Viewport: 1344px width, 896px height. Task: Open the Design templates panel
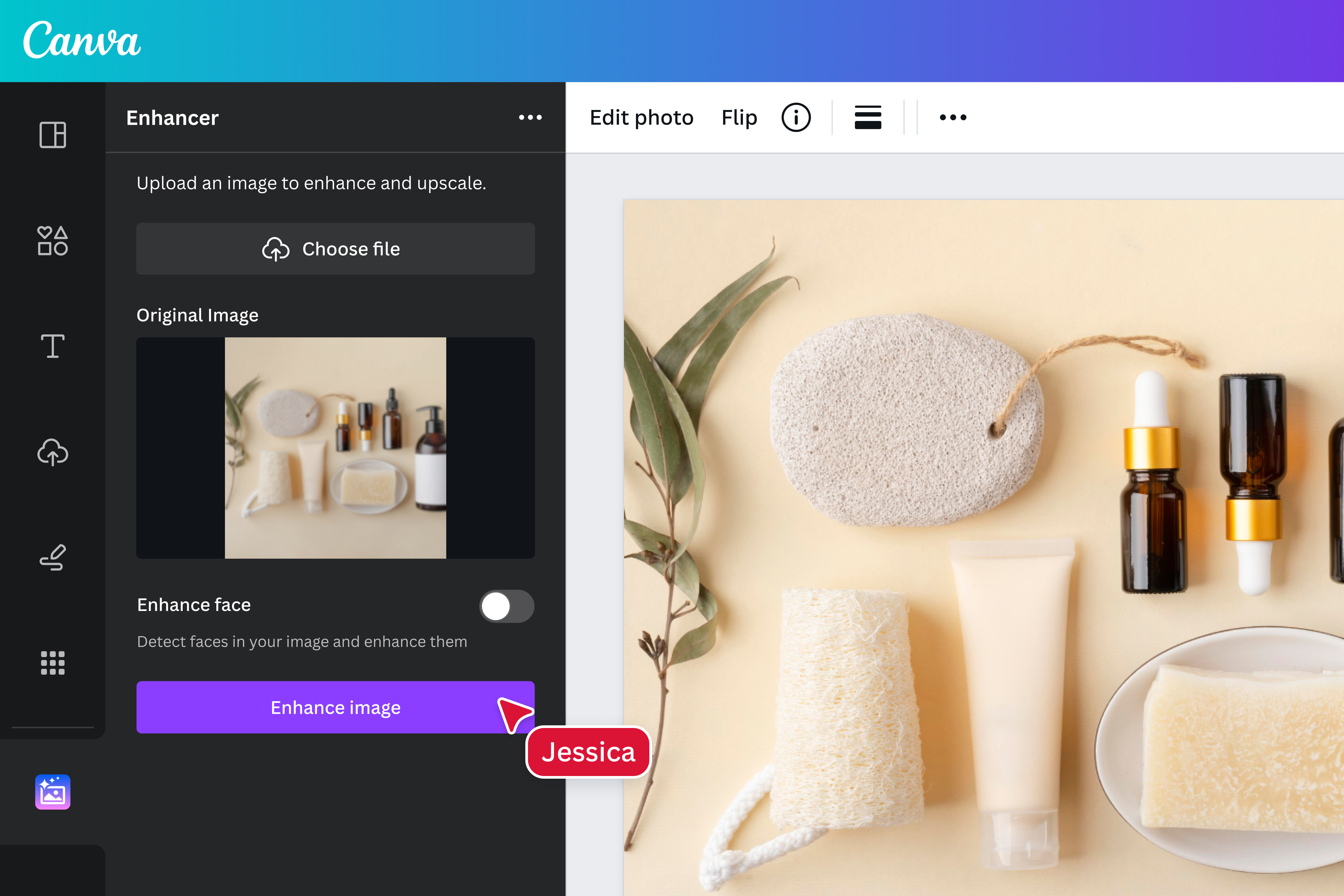coord(52,135)
